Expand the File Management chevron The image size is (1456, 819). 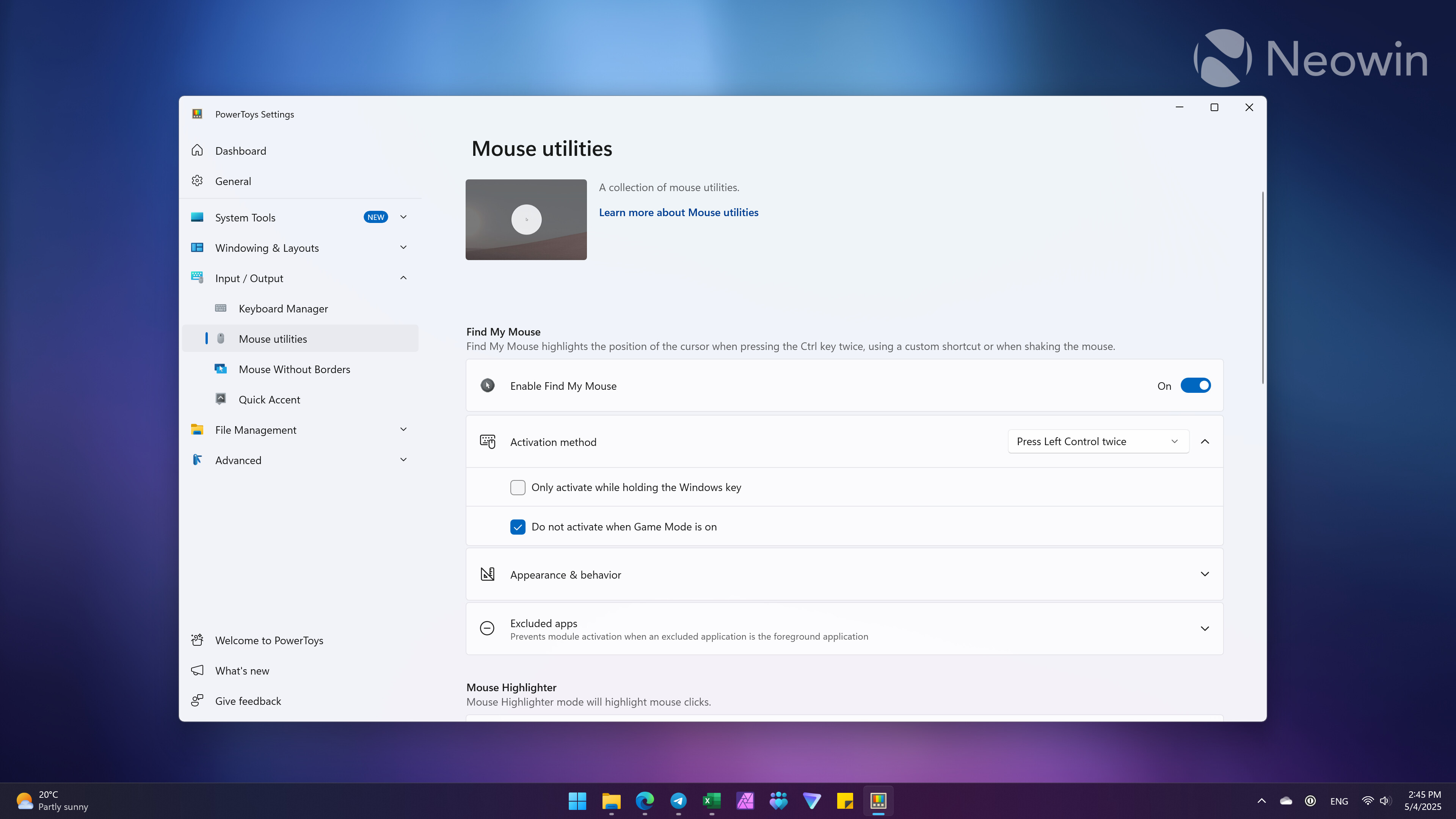(403, 430)
